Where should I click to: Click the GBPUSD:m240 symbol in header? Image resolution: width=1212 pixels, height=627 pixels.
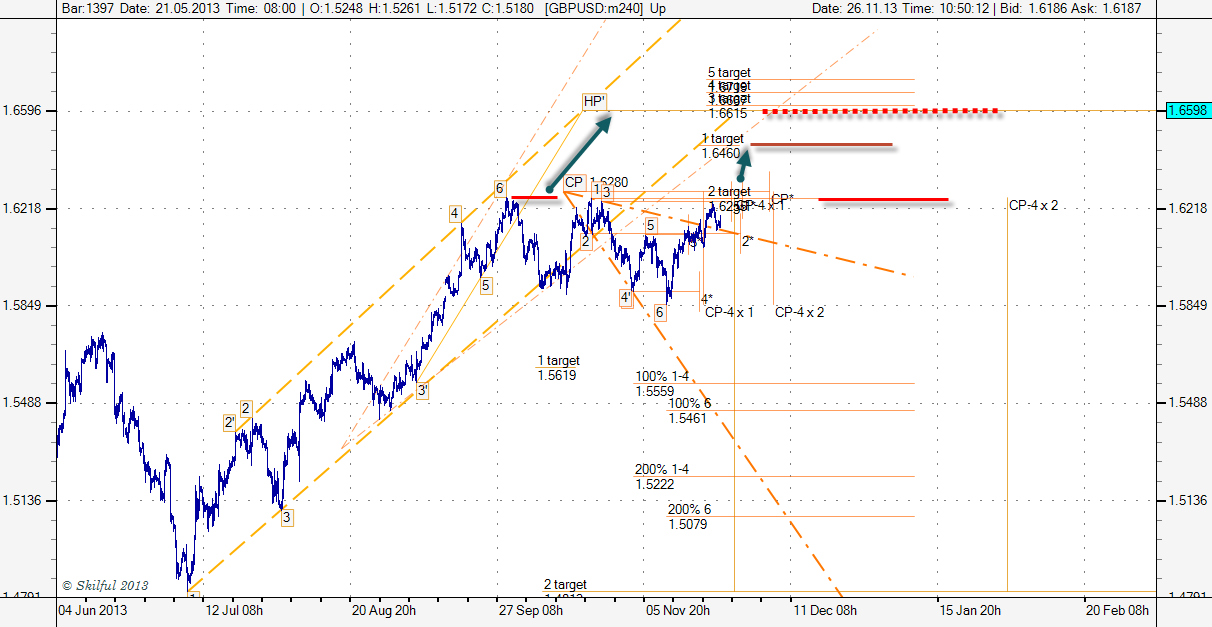pos(591,8)
